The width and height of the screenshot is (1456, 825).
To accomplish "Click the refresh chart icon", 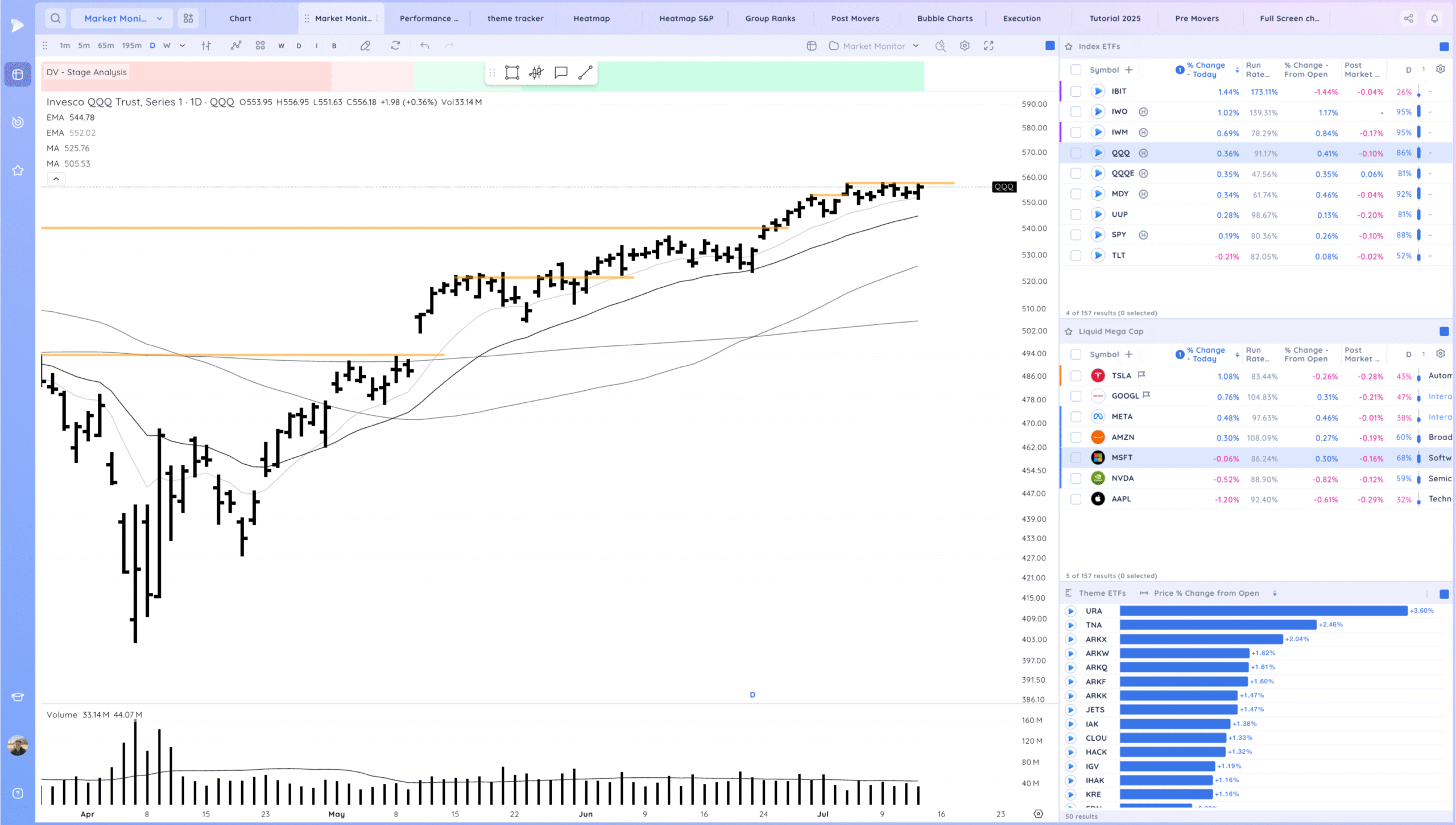I will click(395, 46).
